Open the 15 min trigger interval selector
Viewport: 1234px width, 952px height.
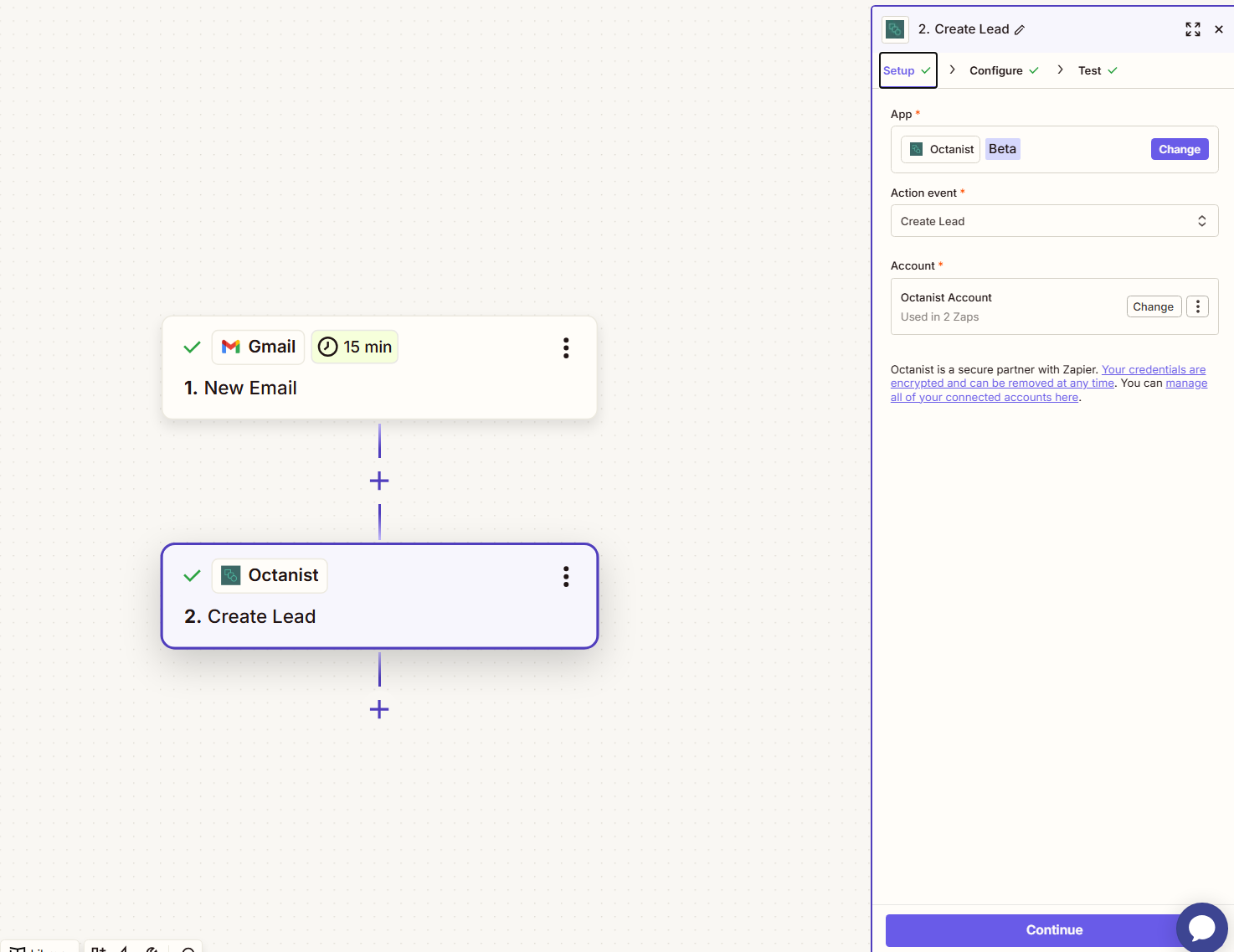(354, 346)
